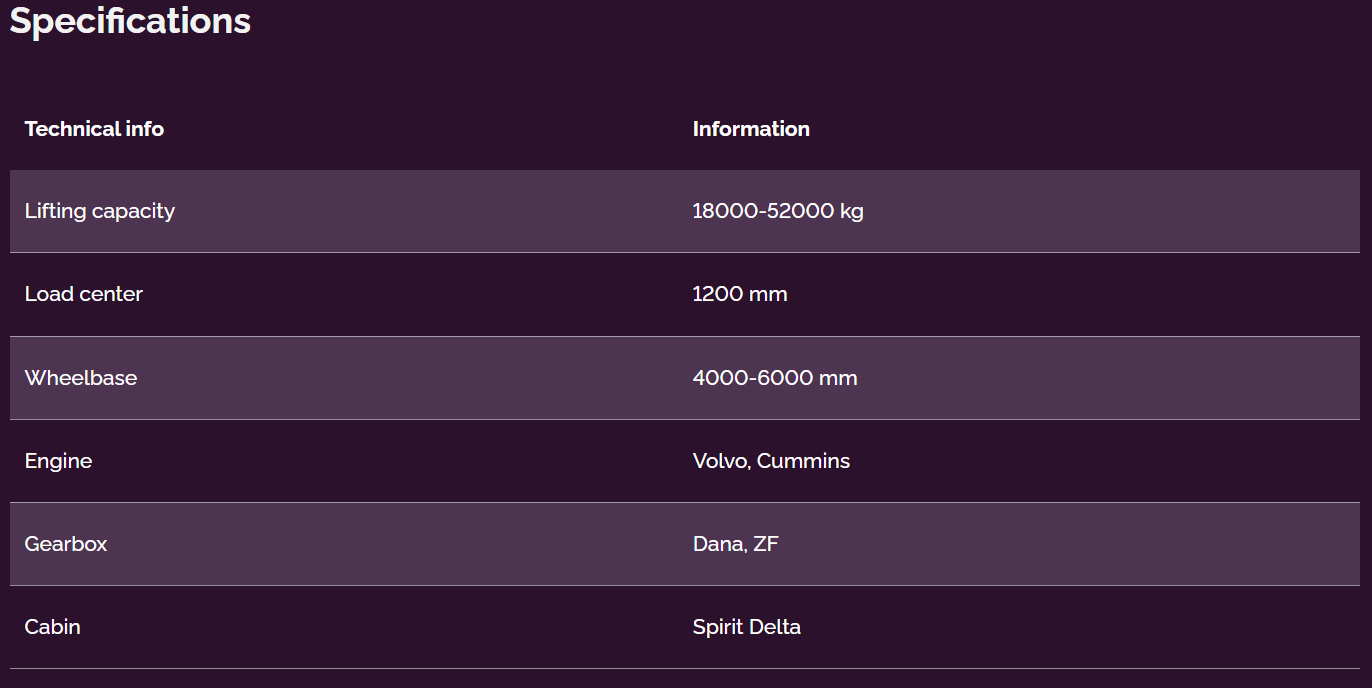Image resolution: width=1372 pixels, height=688 pixels.
Task: Select the Lifting capacity label
Action: (100, 211)
